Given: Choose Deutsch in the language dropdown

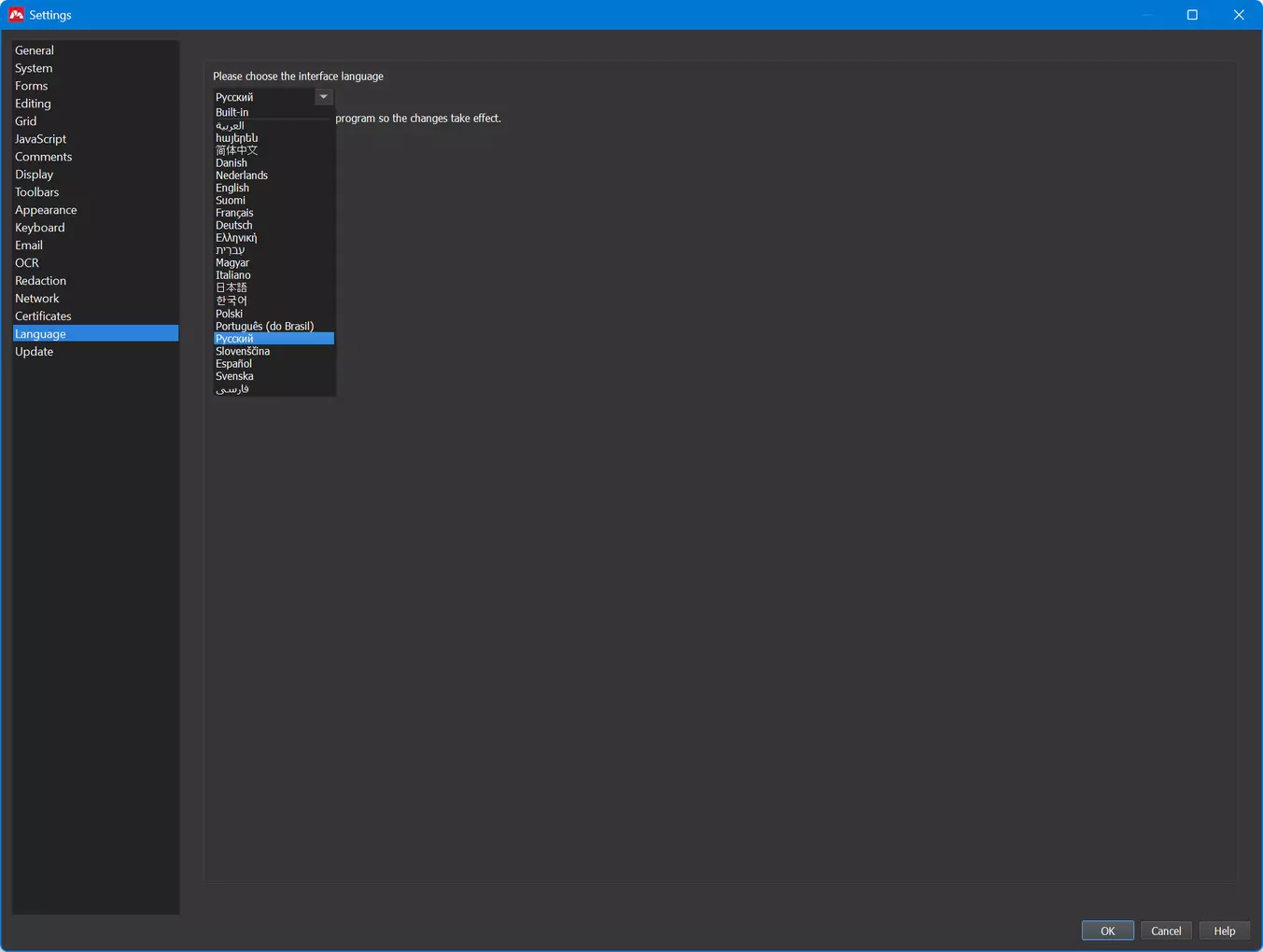Looking at the screenshot, I should pos(233,225).
